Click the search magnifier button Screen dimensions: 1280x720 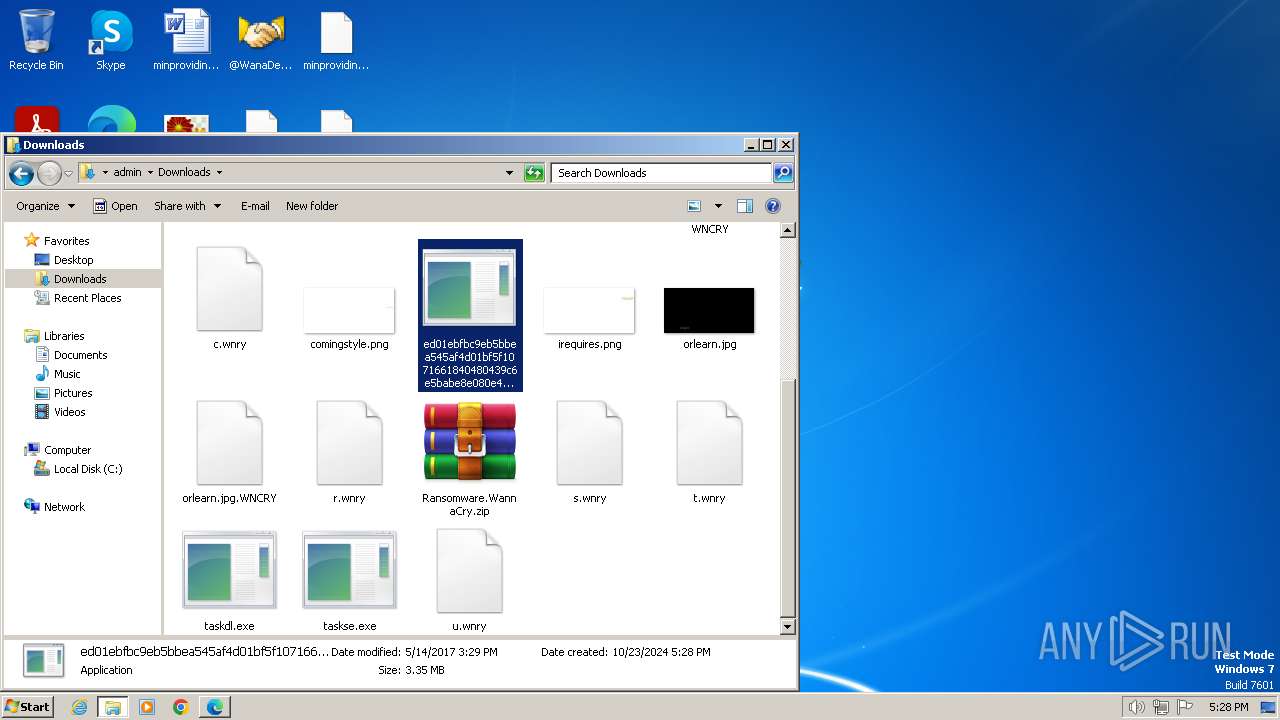pyautogui.click(x=783, y=173)
